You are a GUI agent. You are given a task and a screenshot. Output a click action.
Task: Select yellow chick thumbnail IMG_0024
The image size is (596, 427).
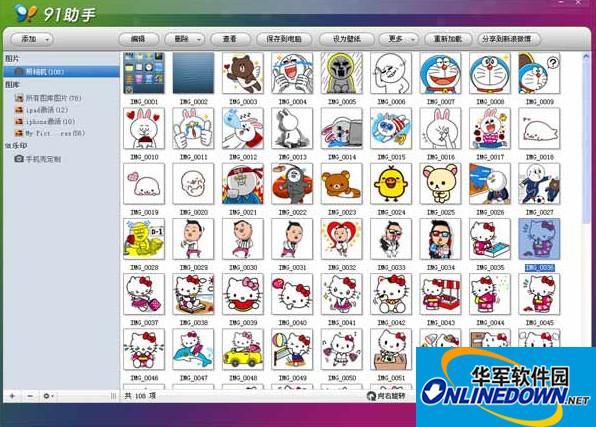391,184
